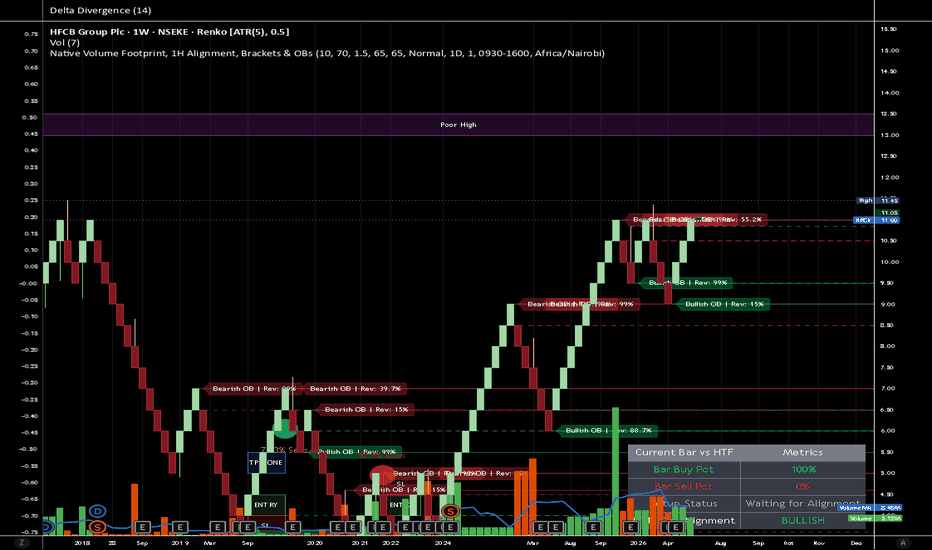Click the 100% value in the metrics table

click(803, 470)
